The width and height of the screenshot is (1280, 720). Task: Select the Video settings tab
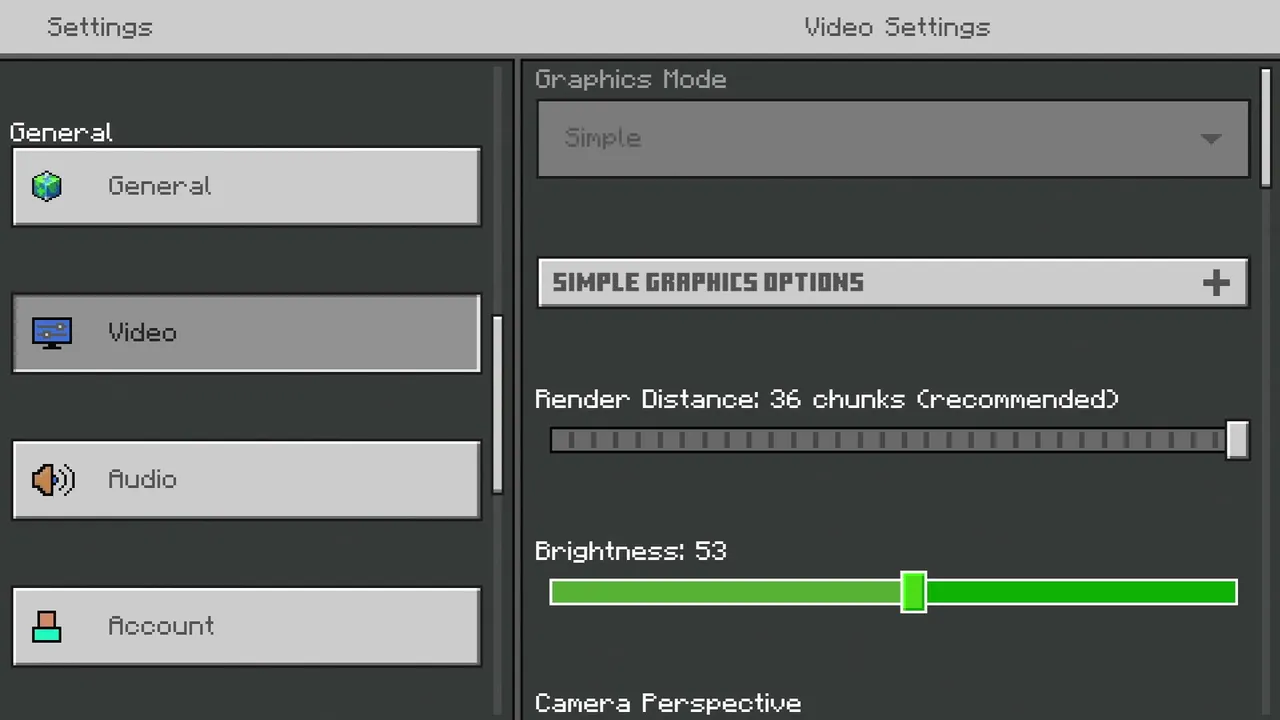click(x=246, y=333)
